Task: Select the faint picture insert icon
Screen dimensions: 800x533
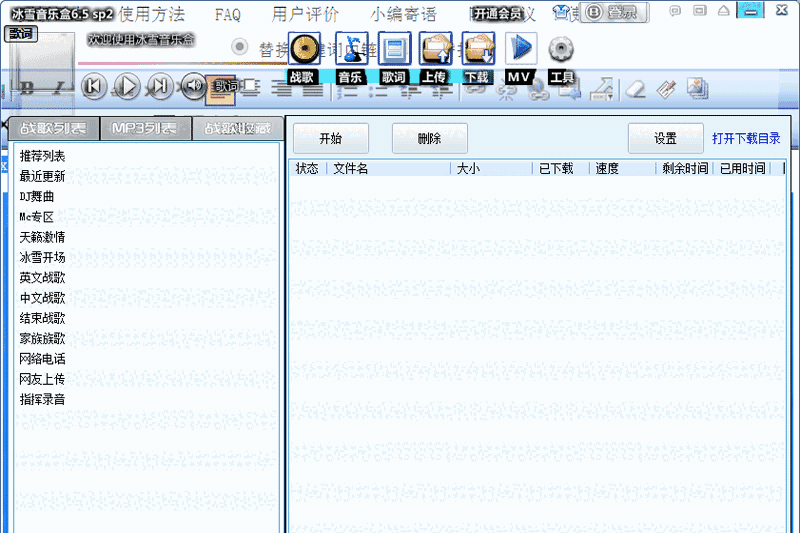Action: coord(697,88)
